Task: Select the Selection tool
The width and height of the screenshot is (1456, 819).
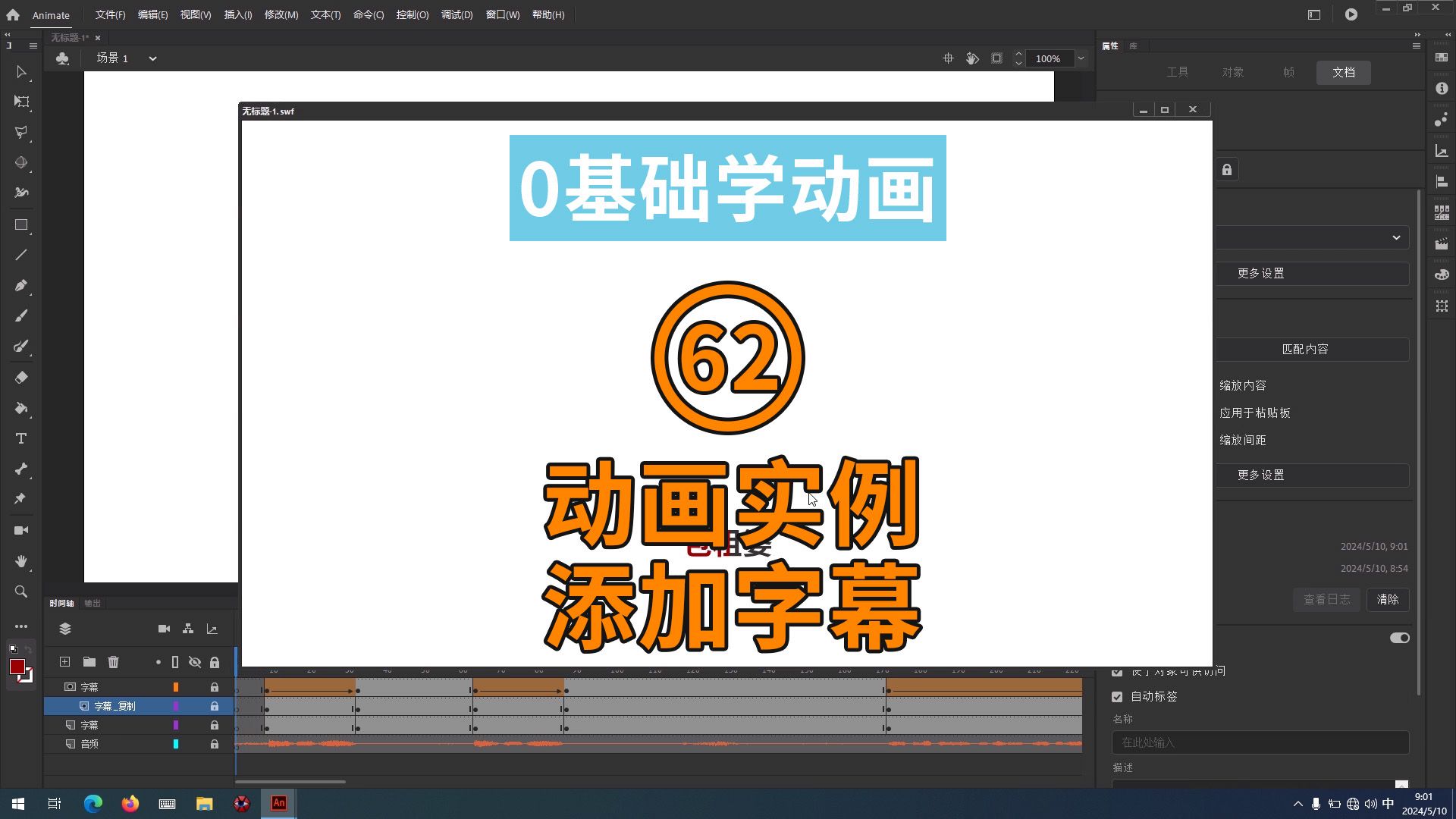Action: (20, 73)
